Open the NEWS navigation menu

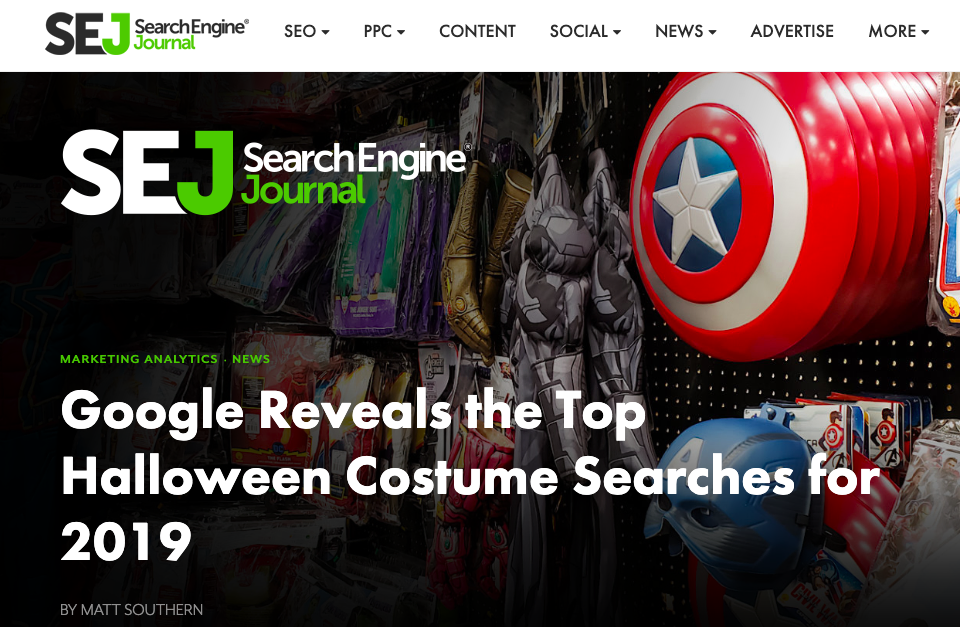click(x=686, y=31)
